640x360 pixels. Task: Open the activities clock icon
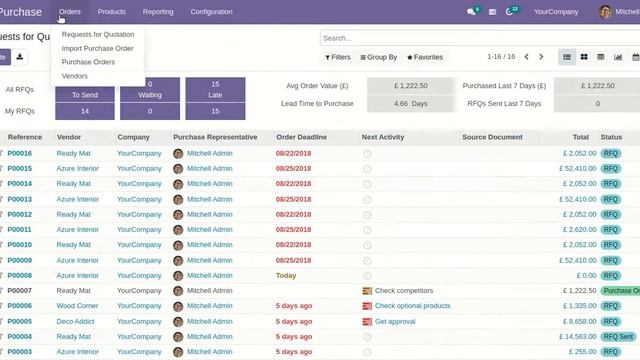[x=509, y=12]
